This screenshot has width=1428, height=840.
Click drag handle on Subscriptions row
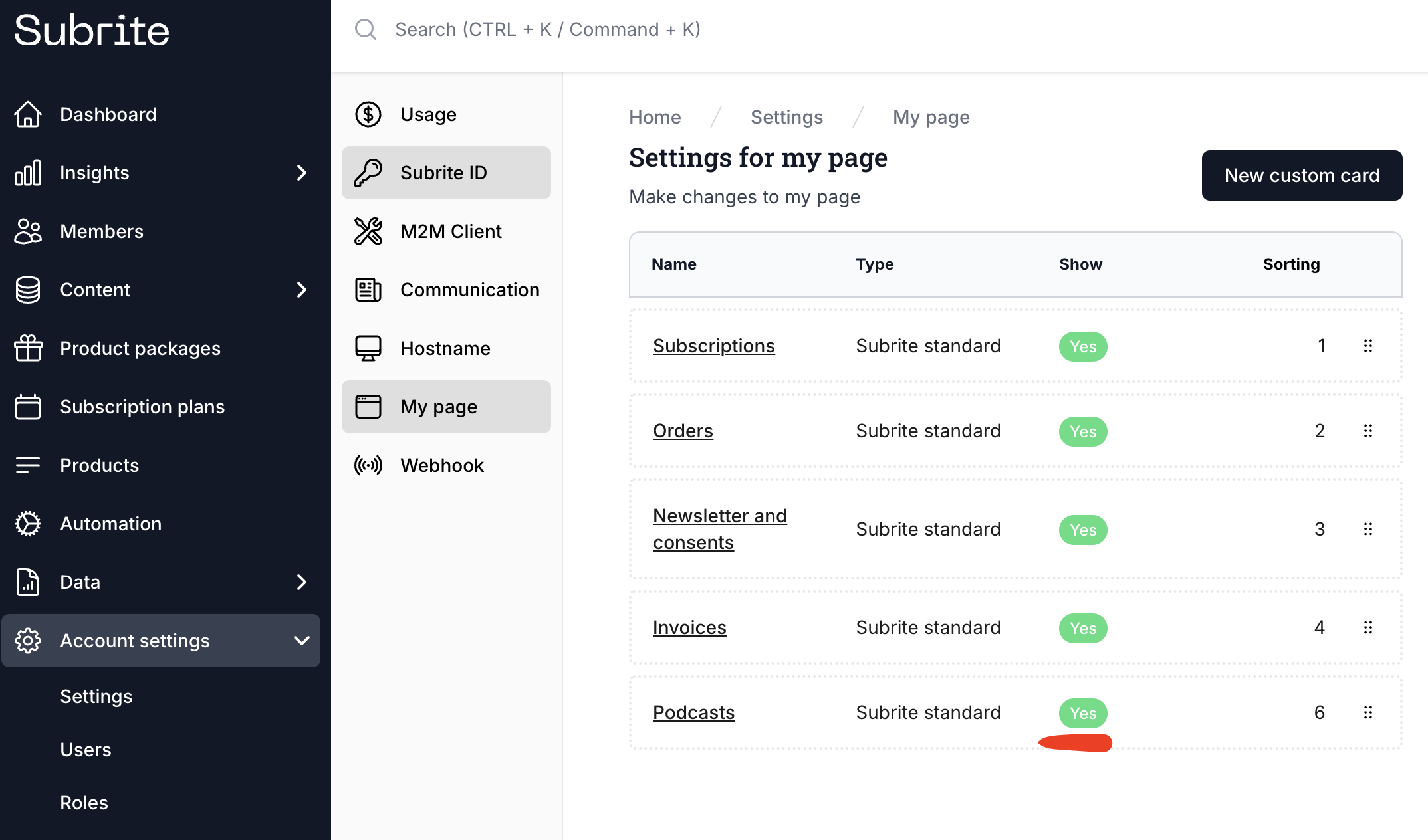pos(1368,346)
